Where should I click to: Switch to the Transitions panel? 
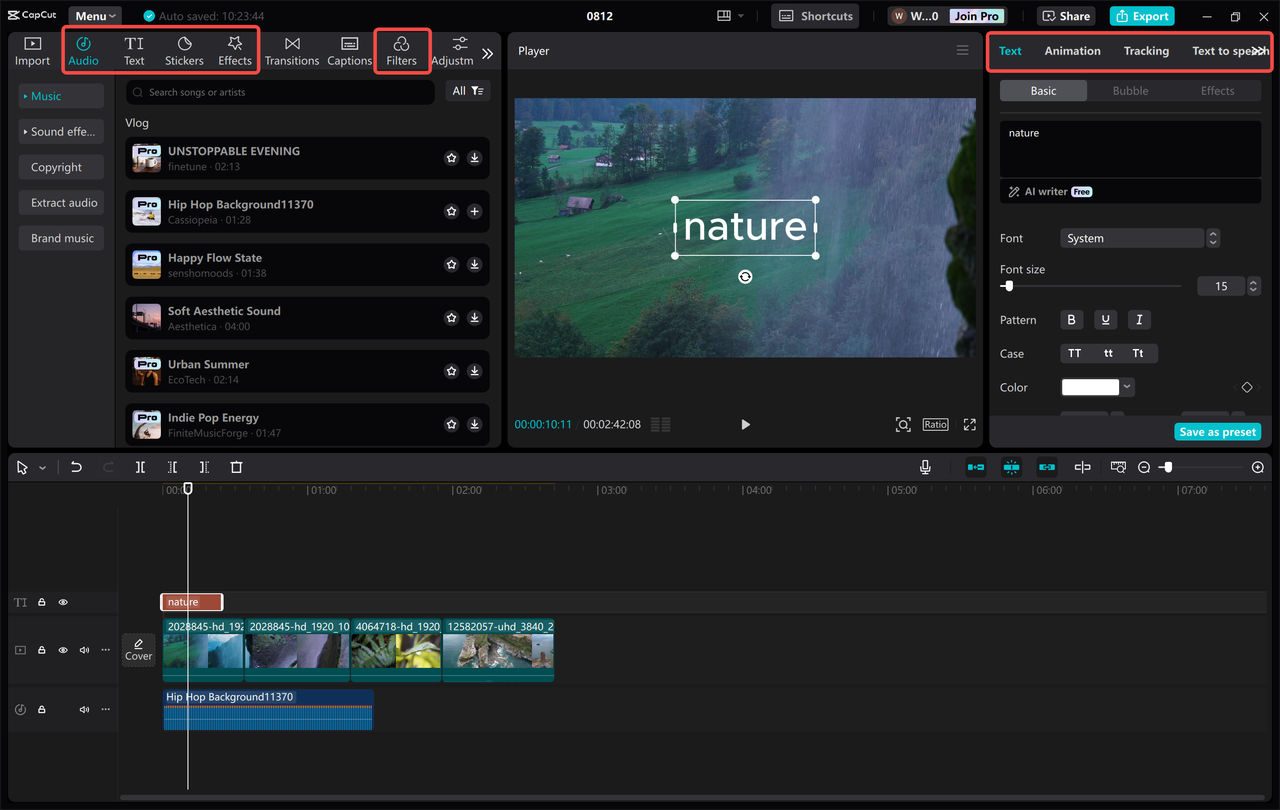pyautogui.click(x=292, y=50)
